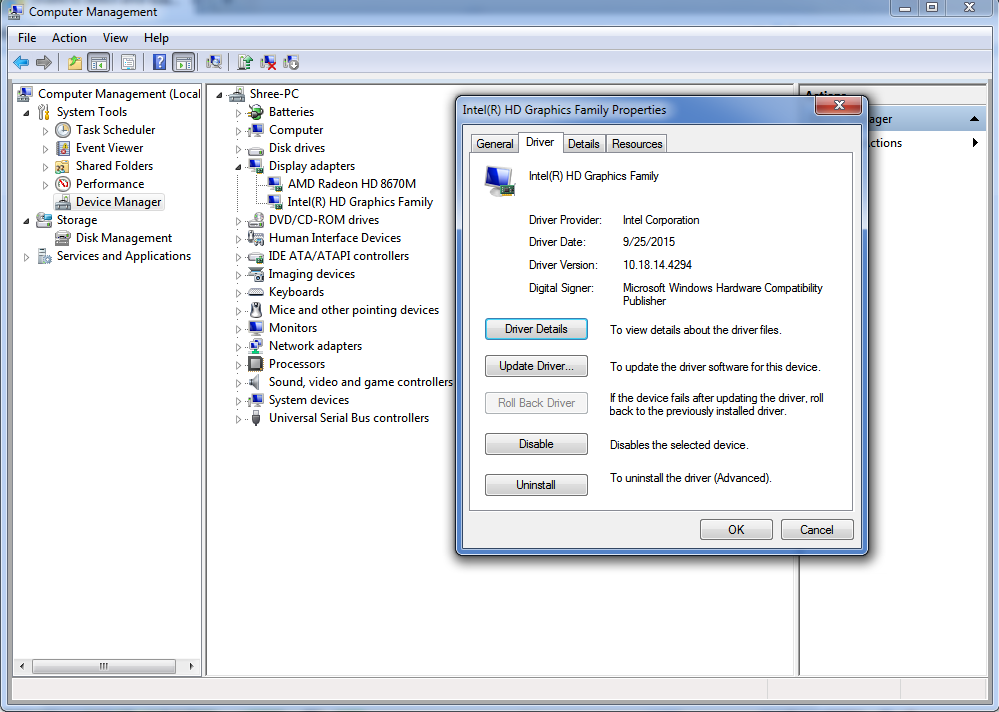The image size is (999, 712).
Task: Click the driver version 10.18.14.4294 text
Action: click(x=658, y=265)
